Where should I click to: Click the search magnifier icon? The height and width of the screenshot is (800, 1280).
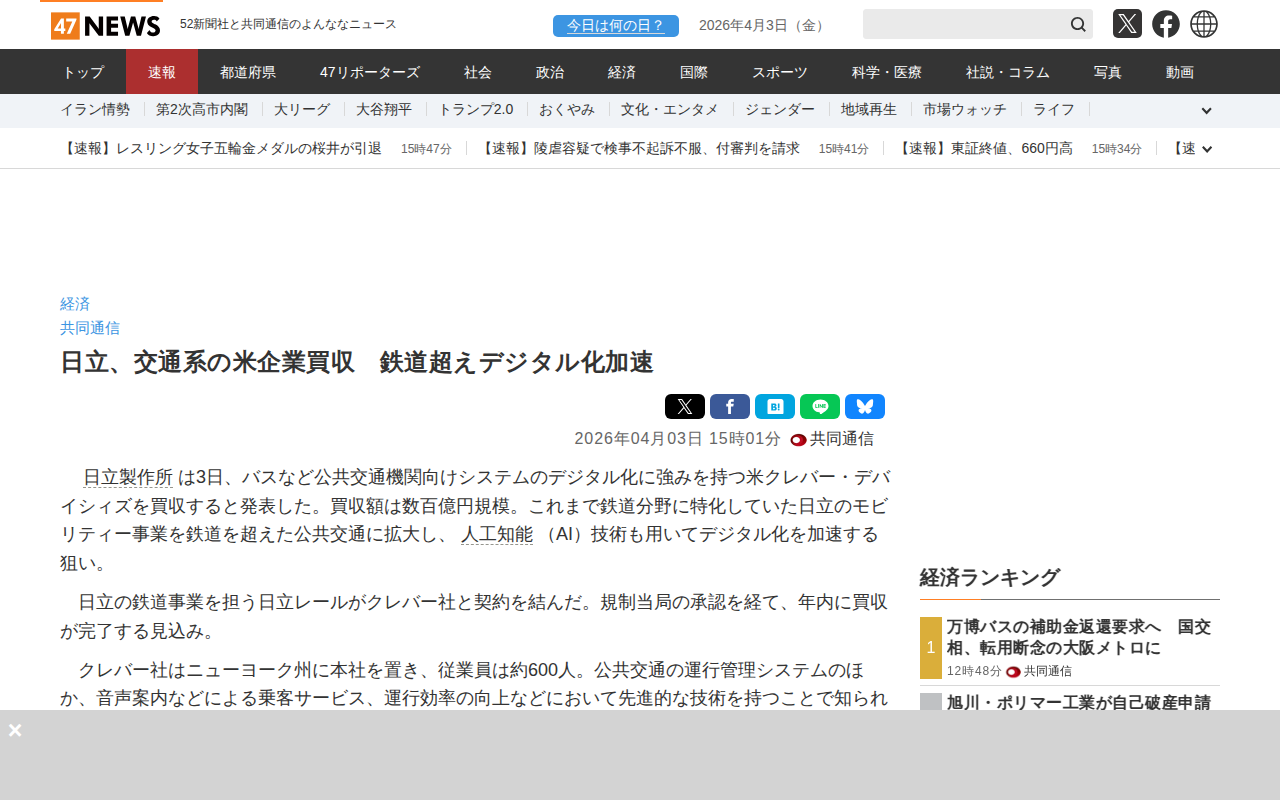click(1078, 24)
